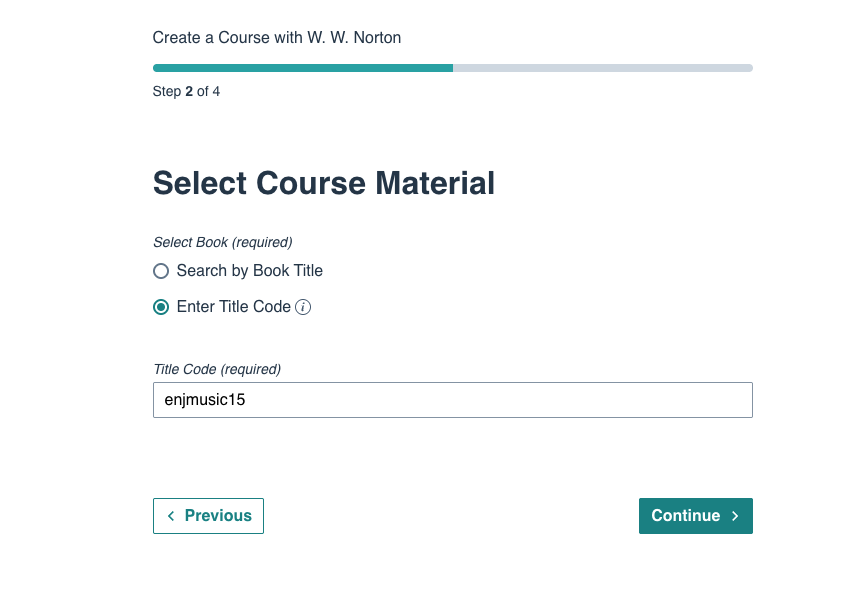Click the bold step number 2
This screenshot has width=845, height=589.
pos(189,92)
